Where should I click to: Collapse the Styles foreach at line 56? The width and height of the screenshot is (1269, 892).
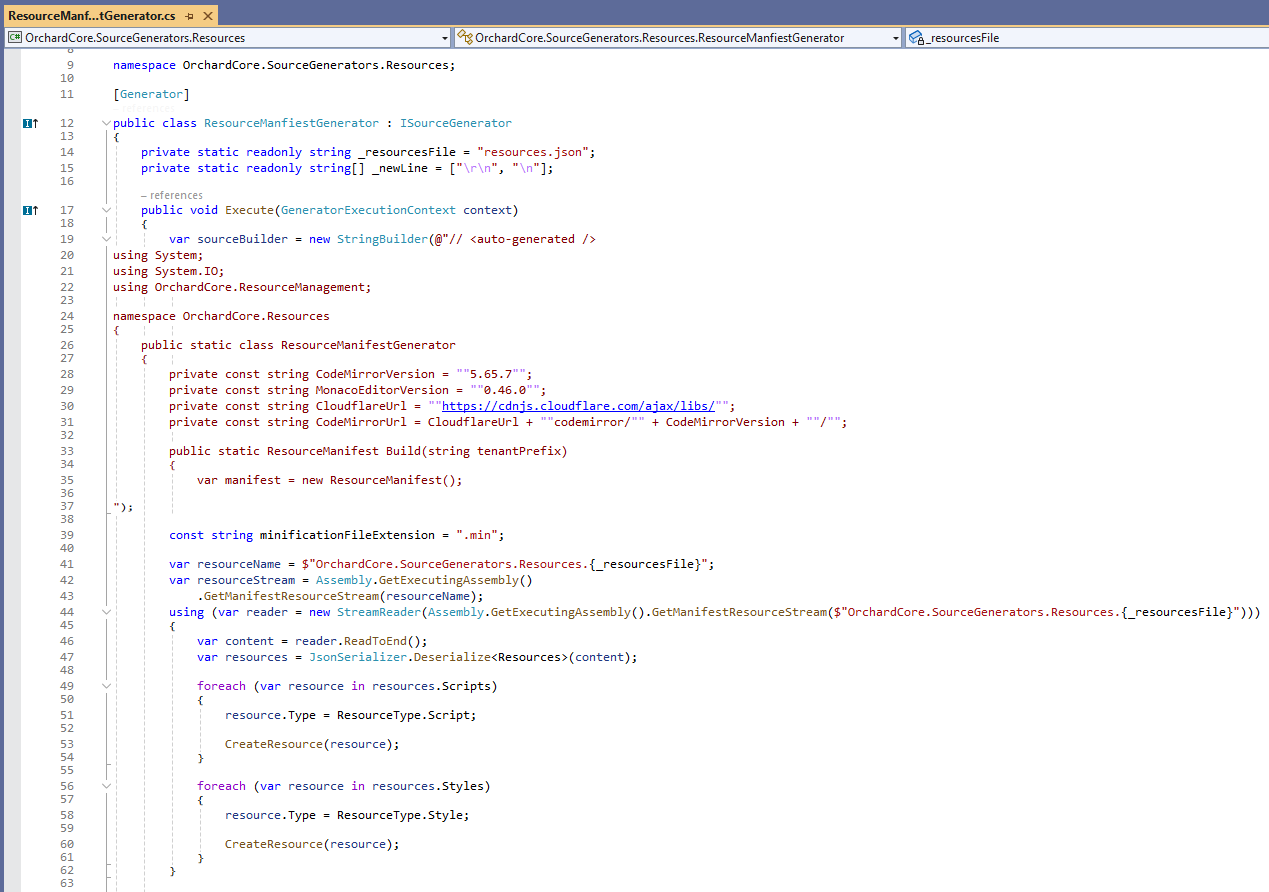point(106,786)
